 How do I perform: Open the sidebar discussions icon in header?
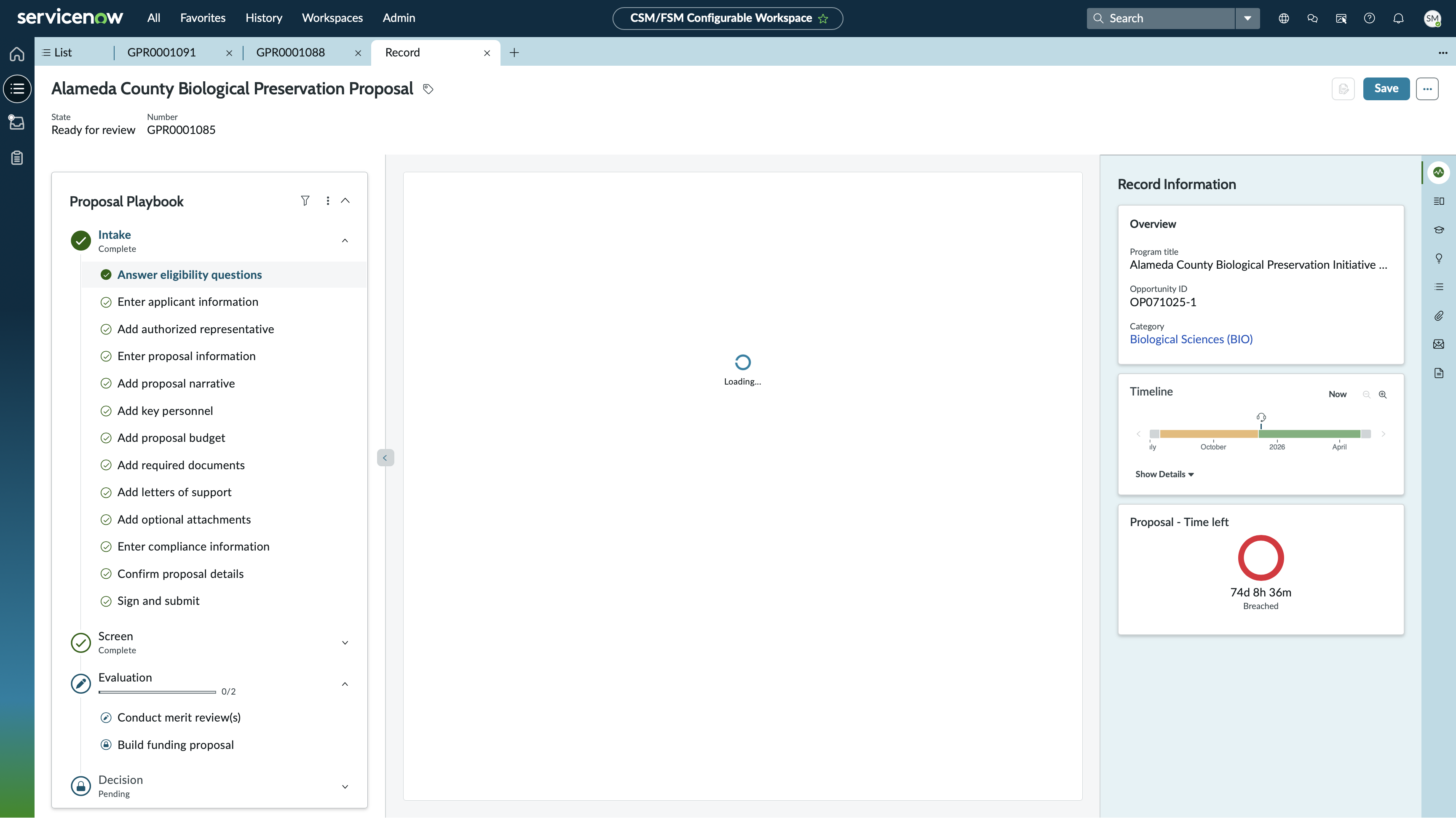point(1341,19)
